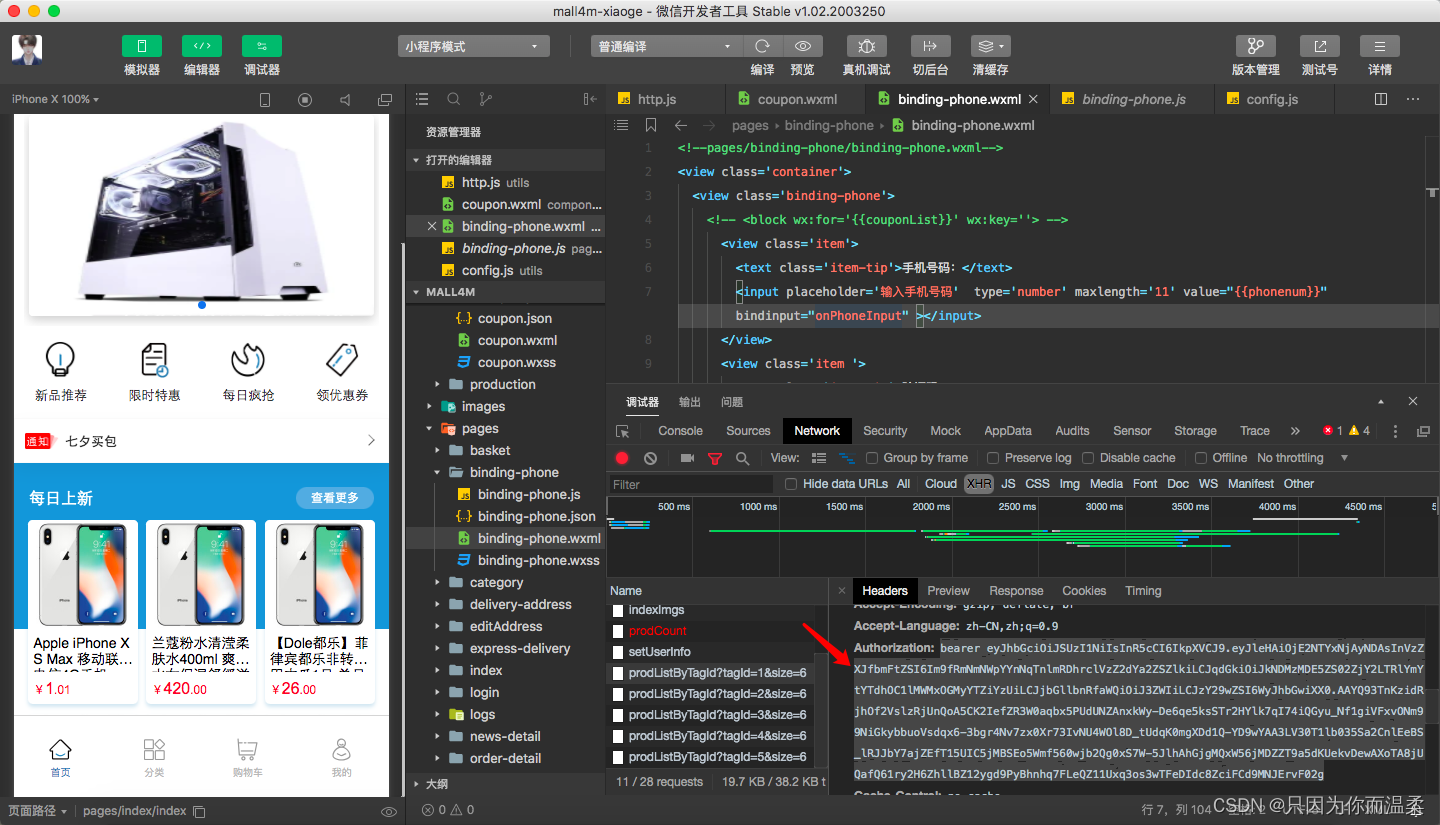Collapse the explorer sidebar icon

coord(590,99)
